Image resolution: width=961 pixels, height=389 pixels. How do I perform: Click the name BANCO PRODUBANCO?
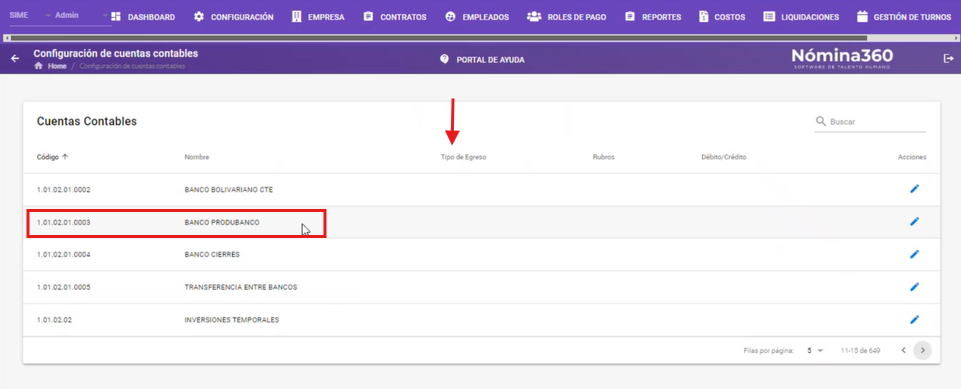point(222,222)
